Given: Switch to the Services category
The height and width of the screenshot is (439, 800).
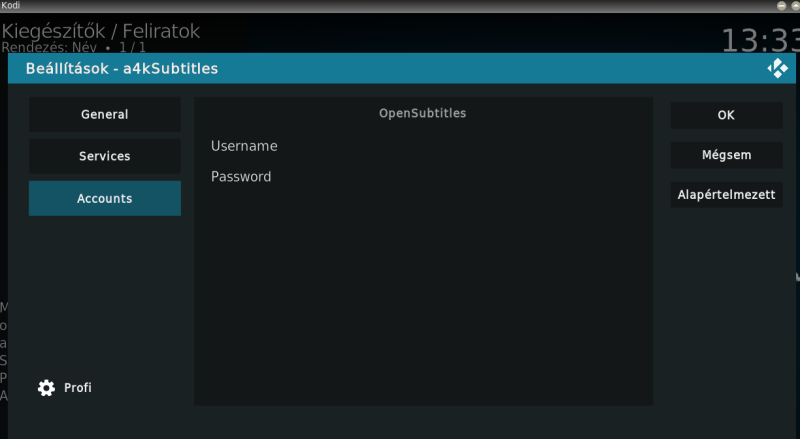Looking at the screenshot, I should tap(105, 157).
